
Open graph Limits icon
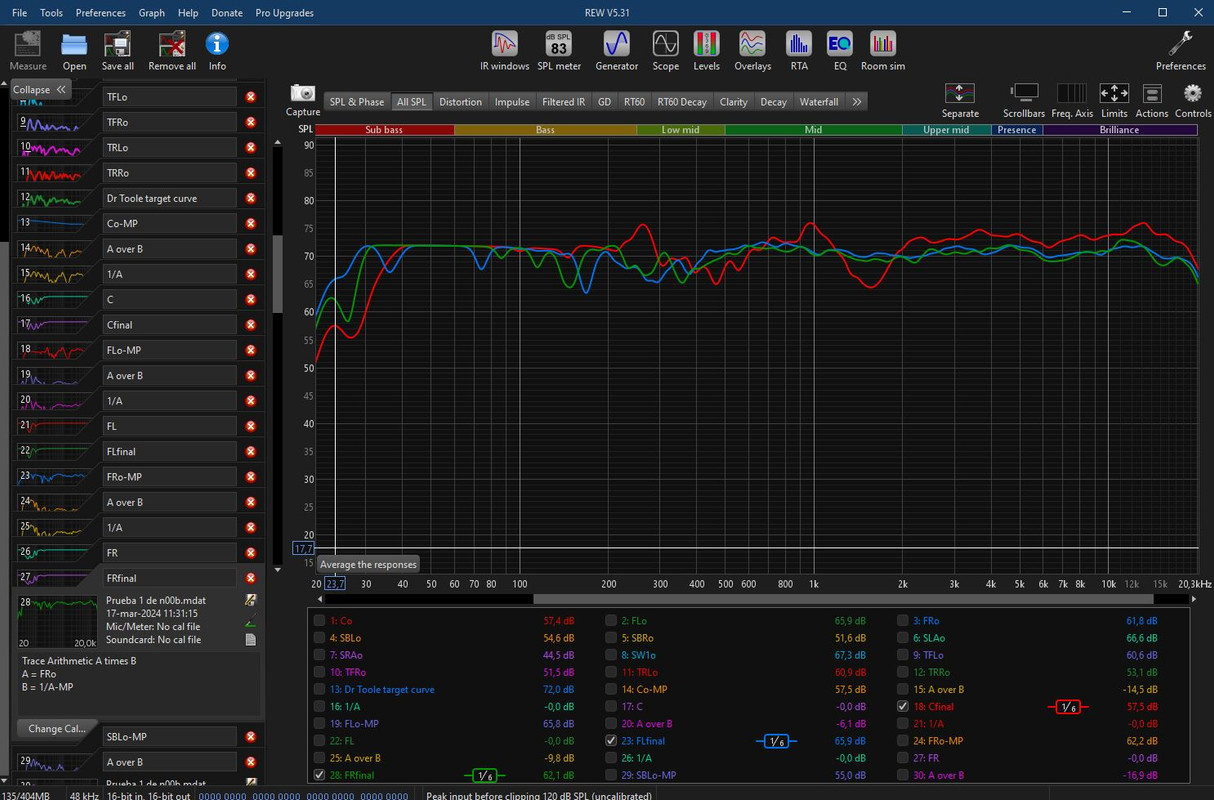point(1114,100)
